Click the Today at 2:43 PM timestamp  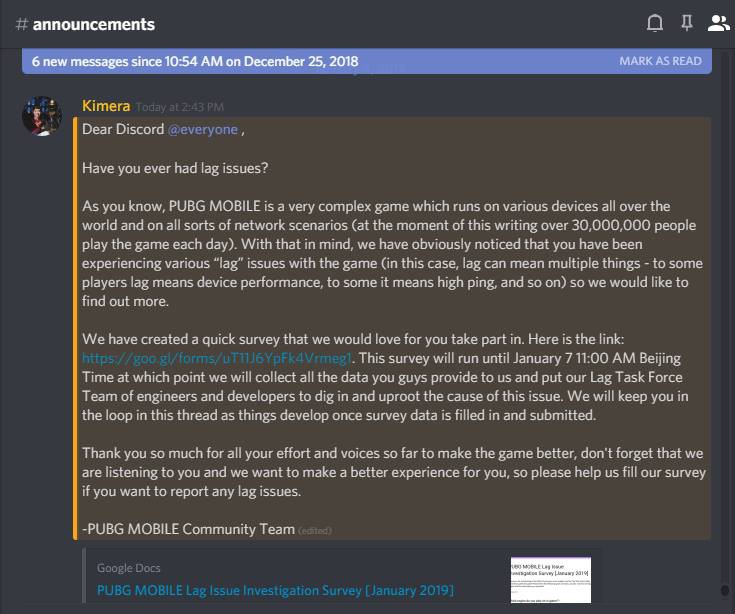[180, 107]
